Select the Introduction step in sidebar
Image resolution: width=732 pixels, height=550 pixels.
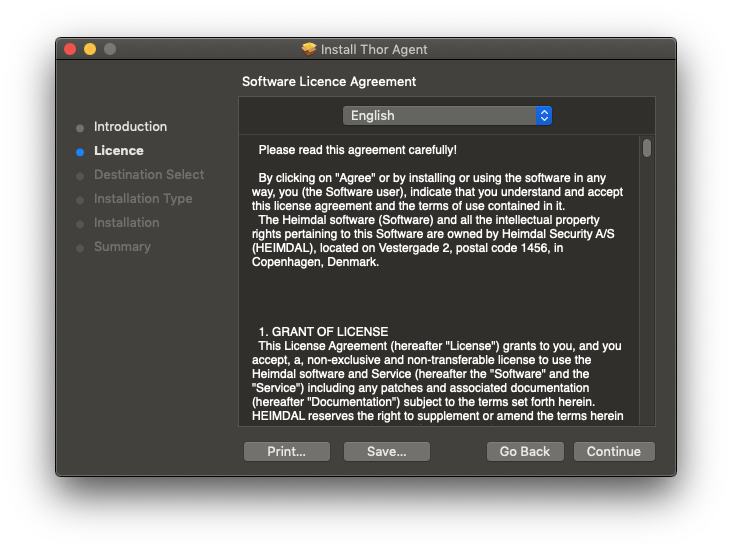[130, 127]
